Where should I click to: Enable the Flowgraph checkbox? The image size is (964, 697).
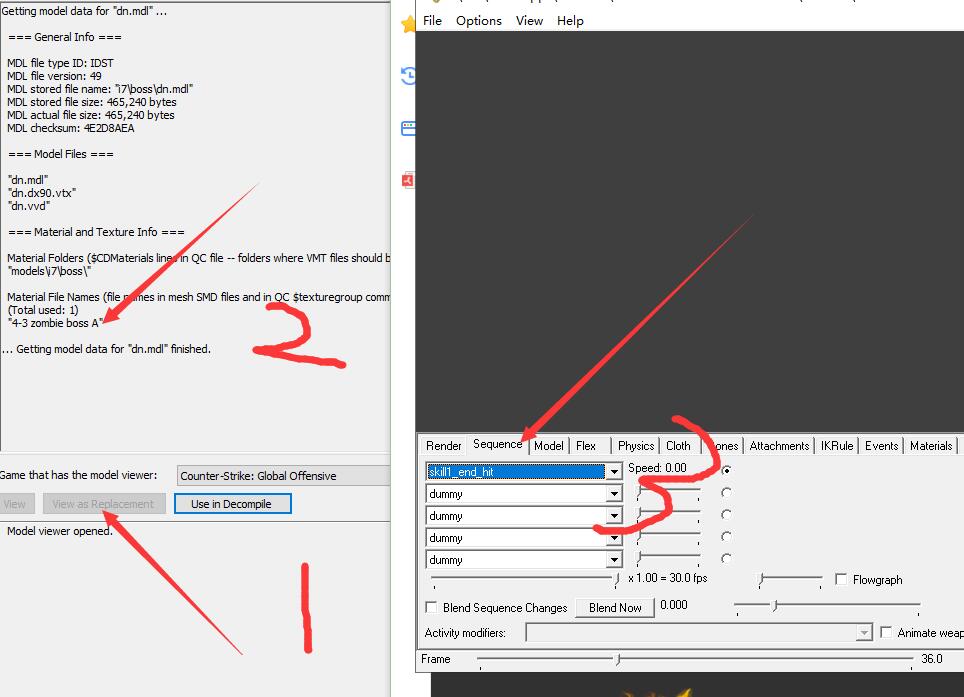[x=841, y=580]
